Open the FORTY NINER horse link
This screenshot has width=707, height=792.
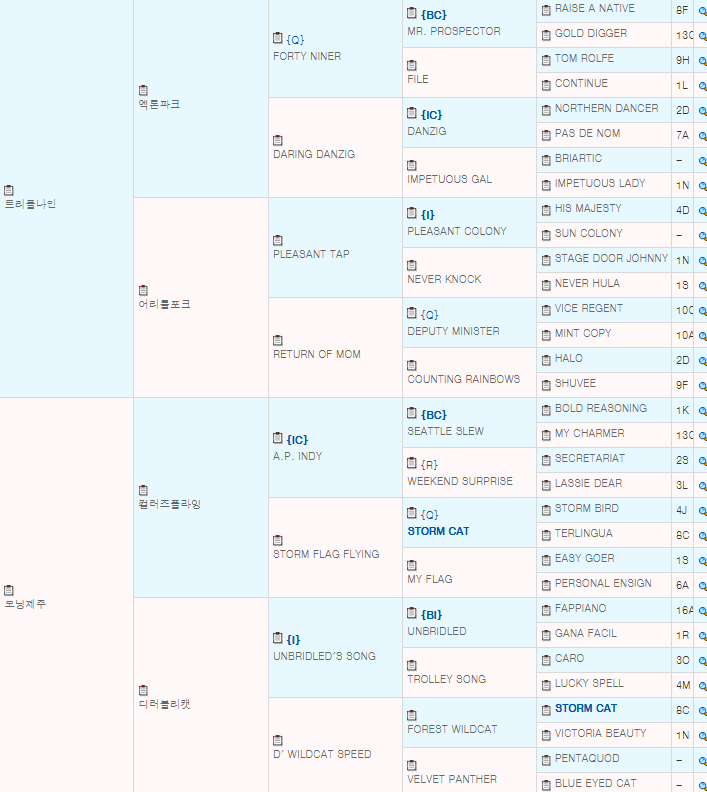click(x=306, y=56)
